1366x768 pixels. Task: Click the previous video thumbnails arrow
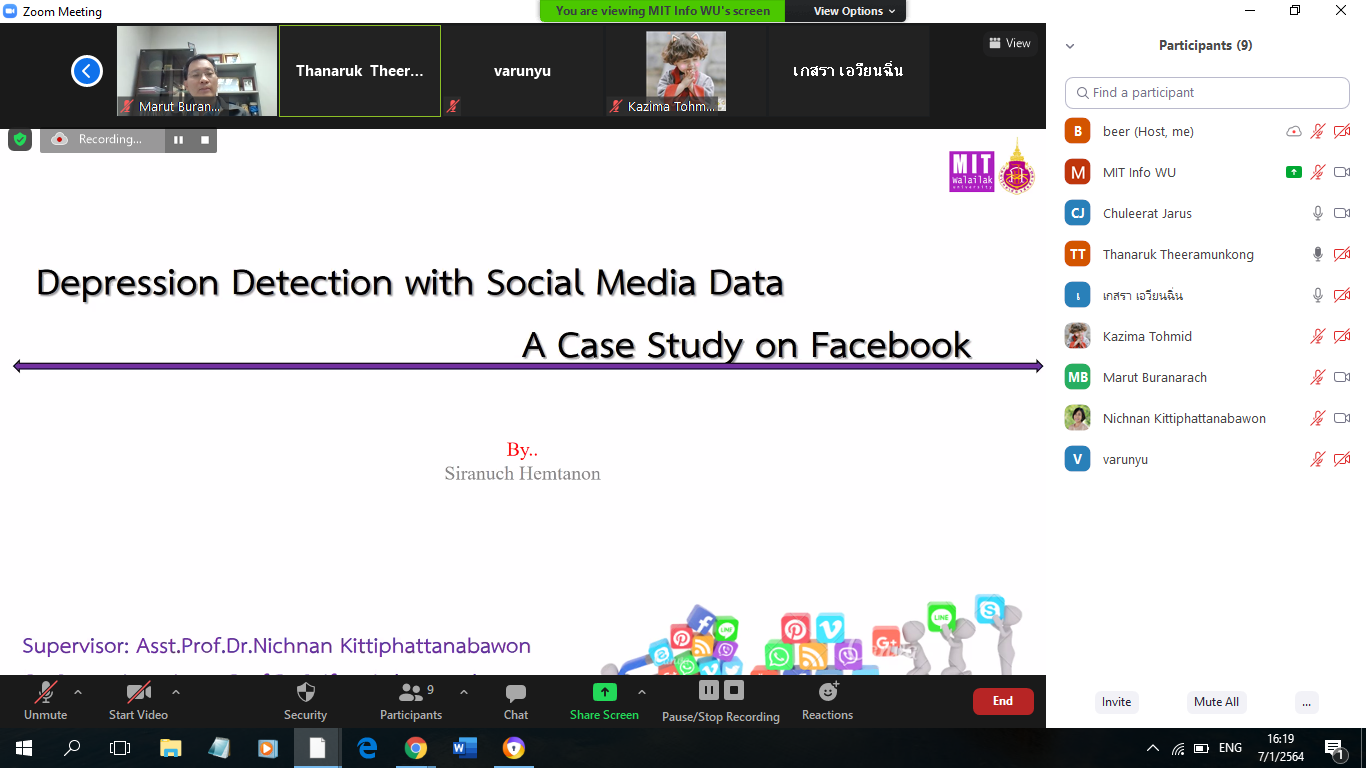(x=87, y=71)
